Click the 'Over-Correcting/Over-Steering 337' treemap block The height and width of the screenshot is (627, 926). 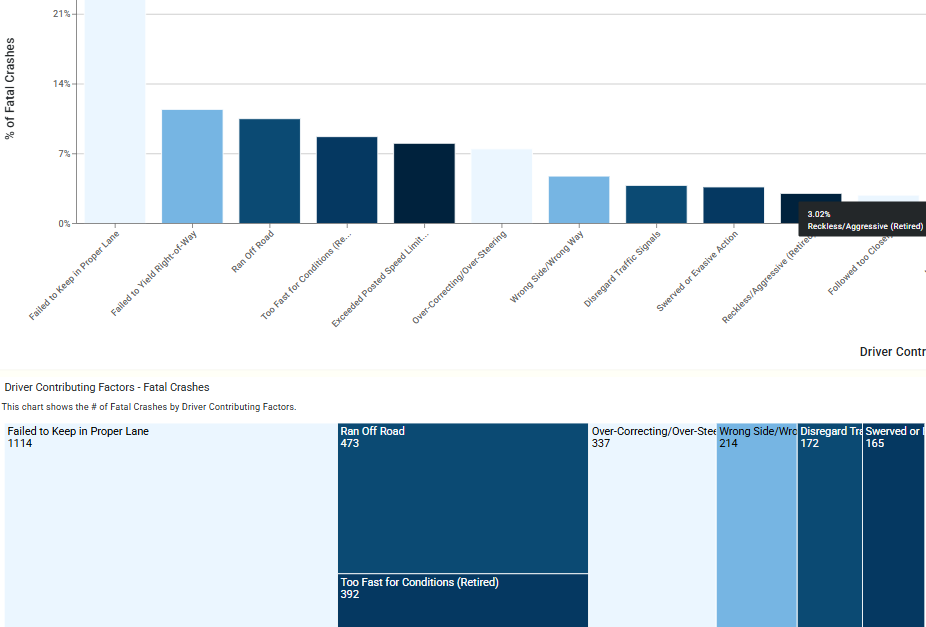(x=650, y=520)
